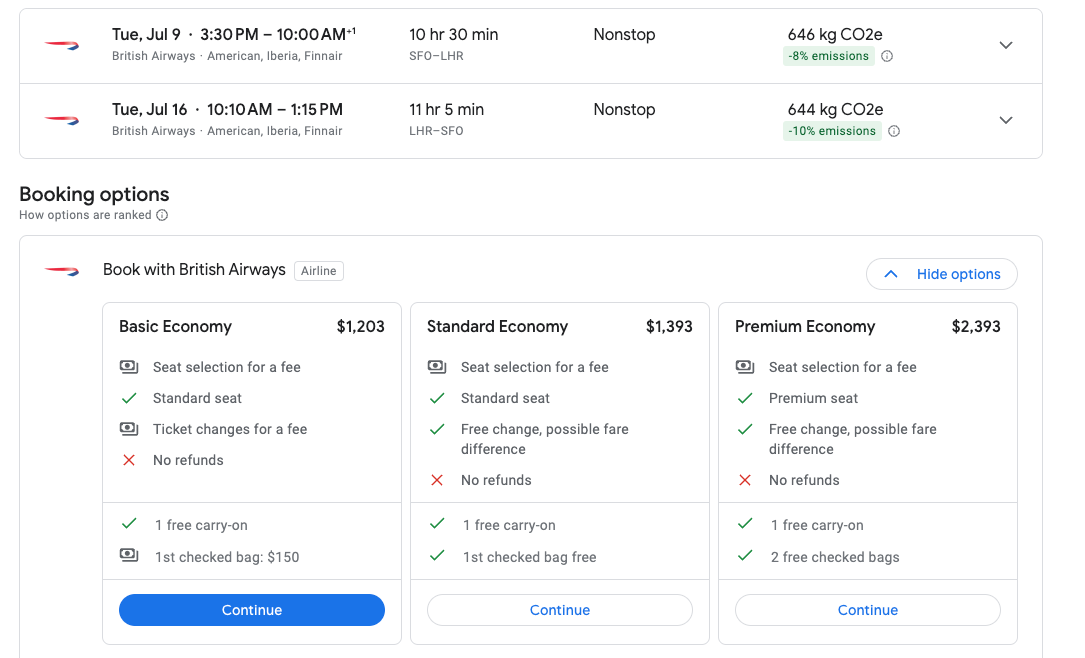Click British Airways logo on Jul 9 flight
1085x658 pixels.
[62, 45]
